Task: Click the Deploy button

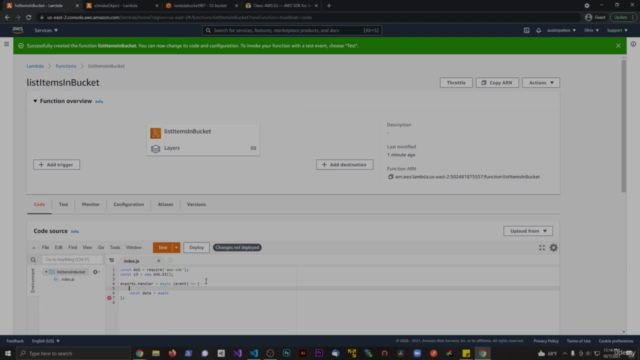Action: pos(196,248)
